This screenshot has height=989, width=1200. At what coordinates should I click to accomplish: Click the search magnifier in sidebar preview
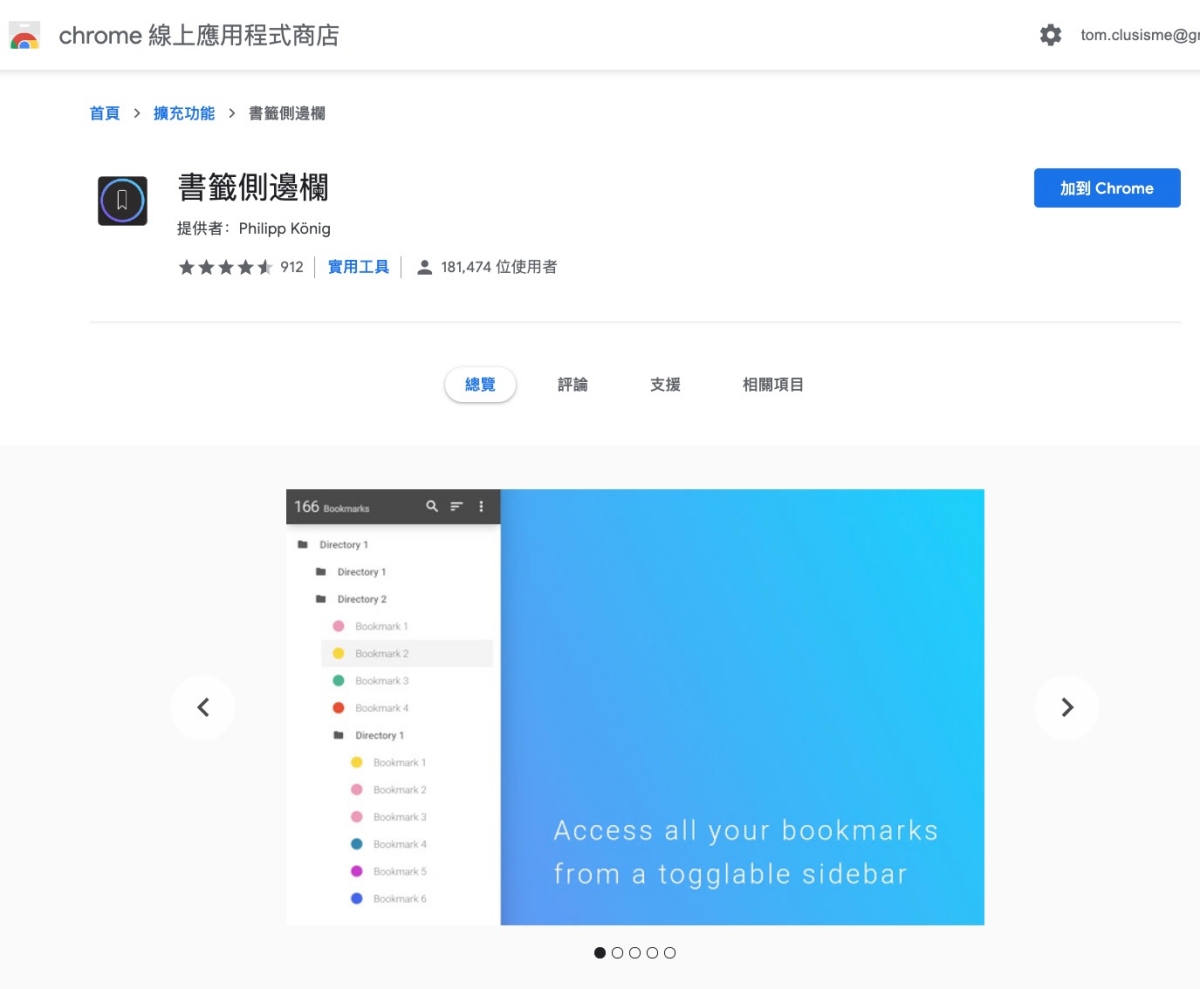432,506
